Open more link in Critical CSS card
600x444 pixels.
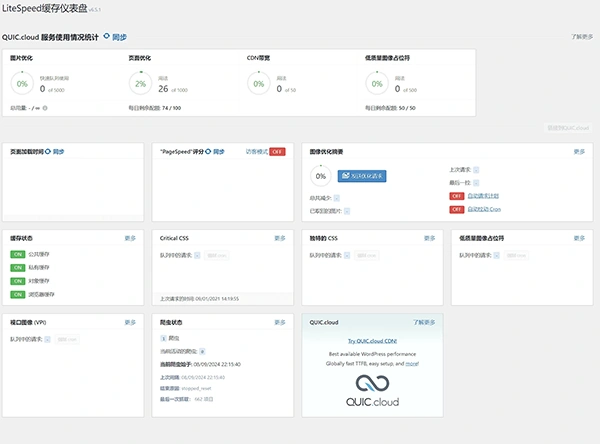pos(280,238)
